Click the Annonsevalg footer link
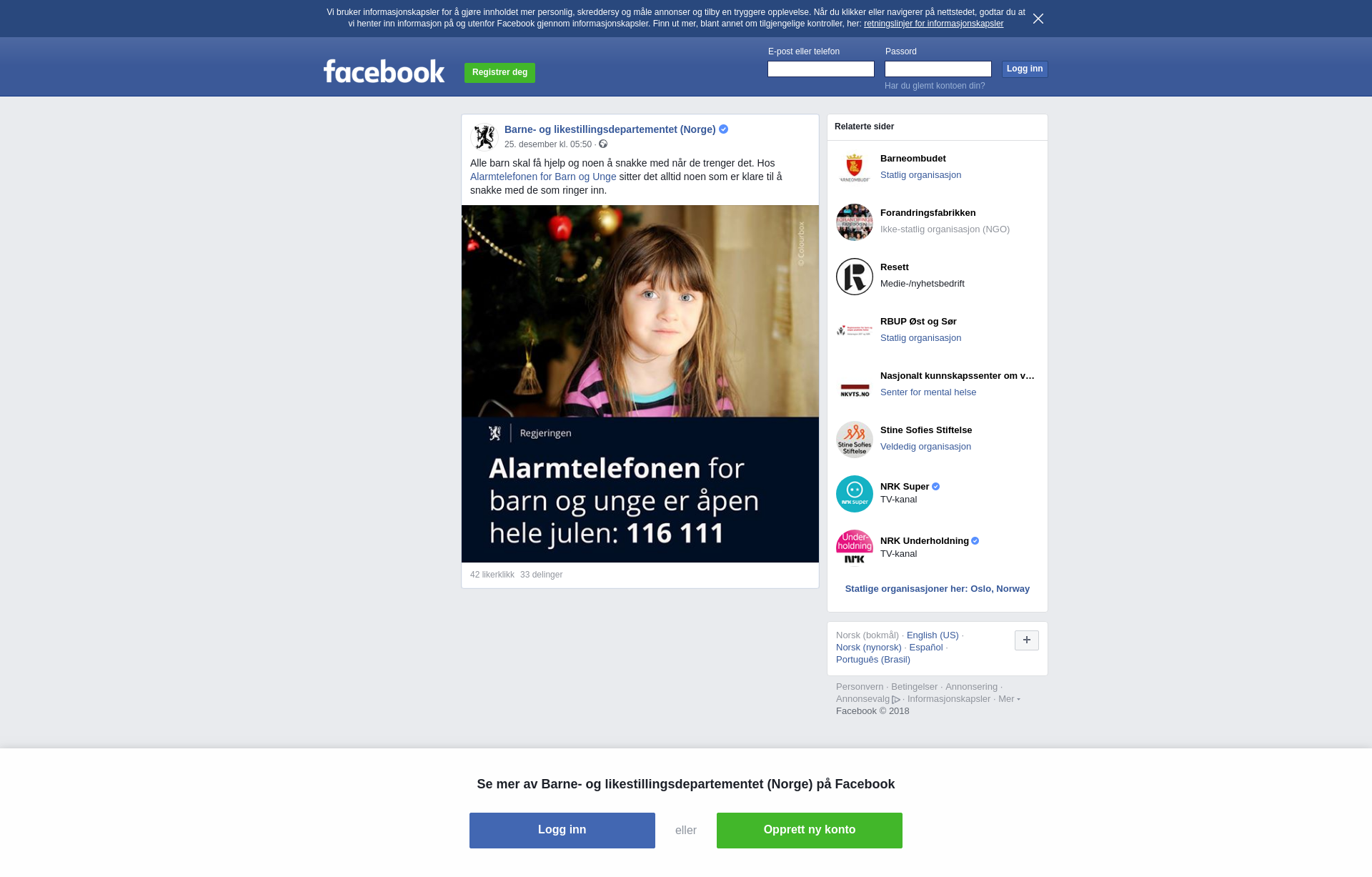Viewport: 1372px width, 877px height. 863,699
